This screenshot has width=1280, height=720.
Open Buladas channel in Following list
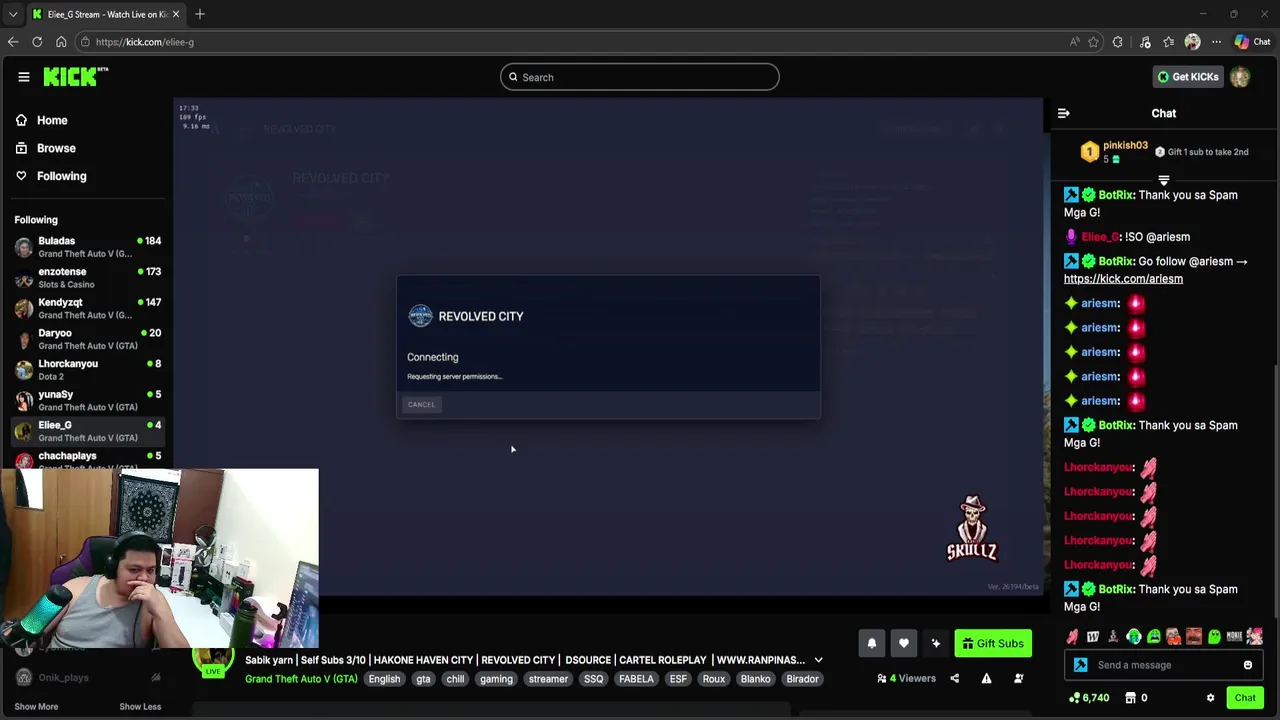click(88, 247)
